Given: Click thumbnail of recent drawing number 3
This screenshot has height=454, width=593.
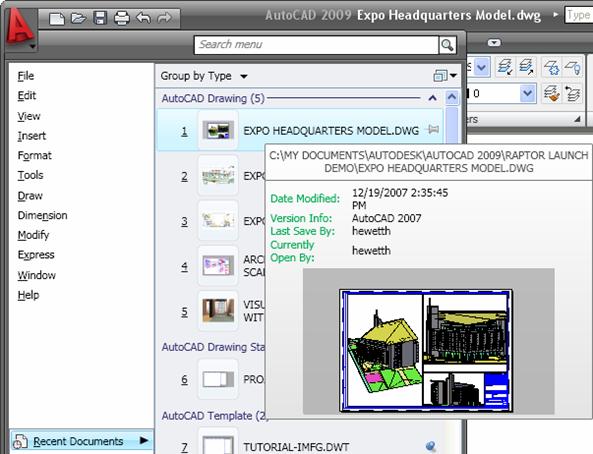Looking at the screenshot, I should pyautogui.click(x=218, y=221).
